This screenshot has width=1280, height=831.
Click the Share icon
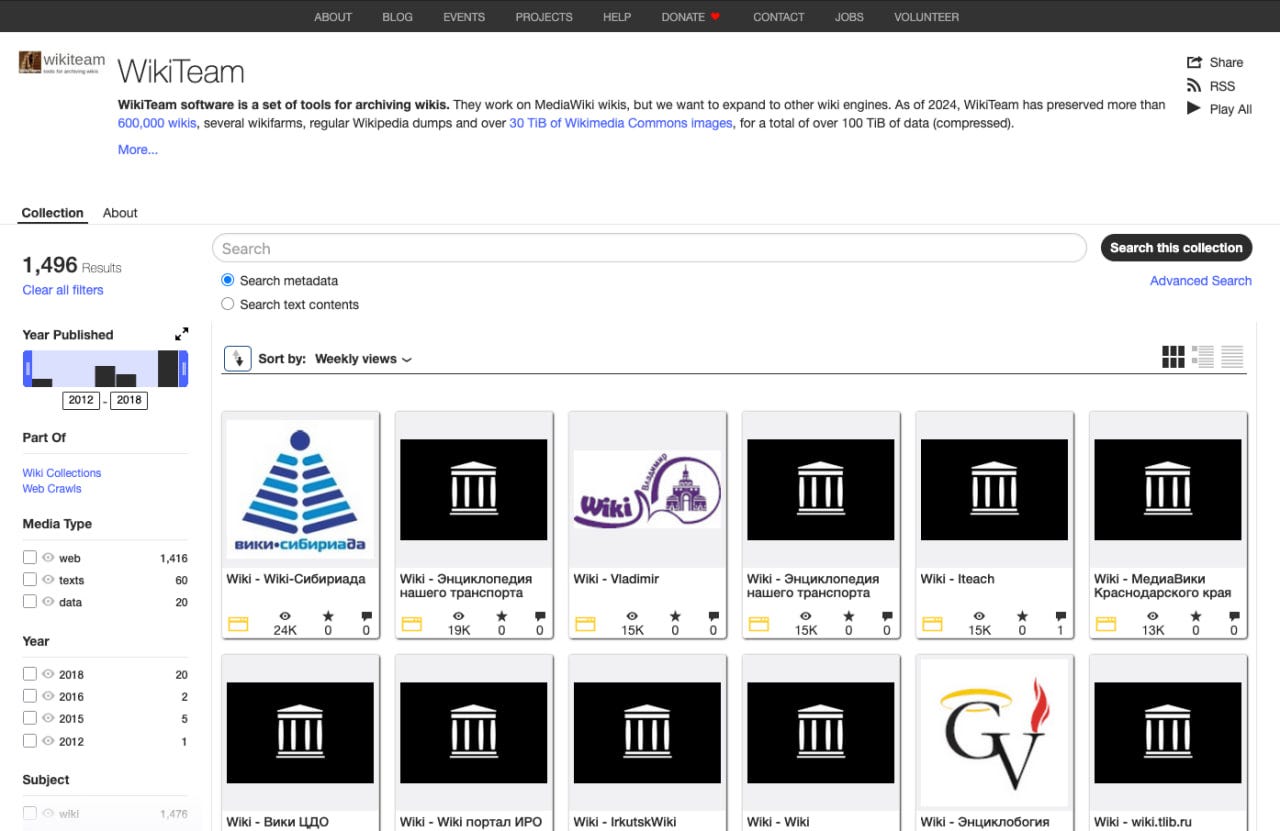[x=1194, y=62]
